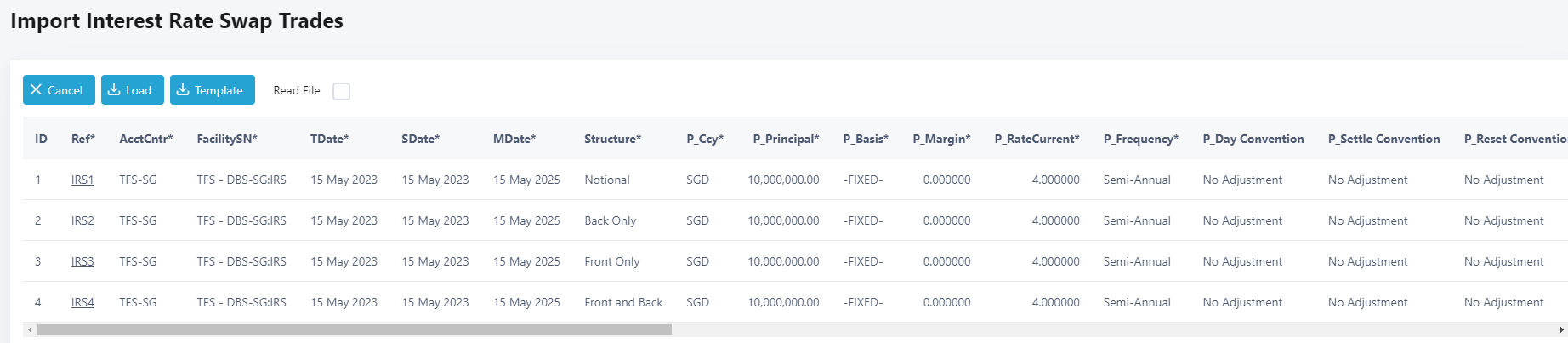Viewport: 1568px width, 343px height.
Task: Enable the Read File checkbox
Action: tap(341, 91)
